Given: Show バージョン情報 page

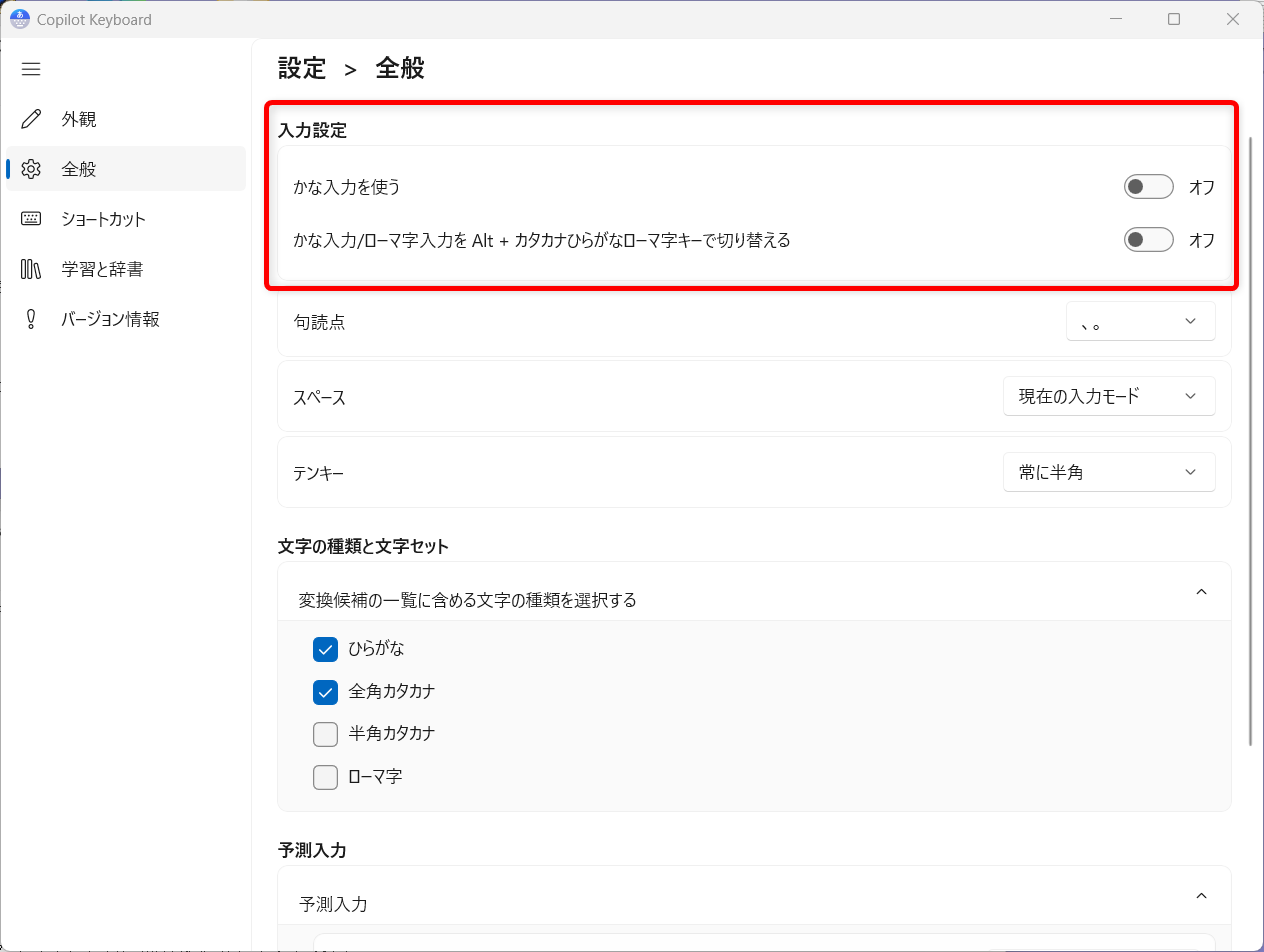Looking at the screenshot, I should point(126,319).
